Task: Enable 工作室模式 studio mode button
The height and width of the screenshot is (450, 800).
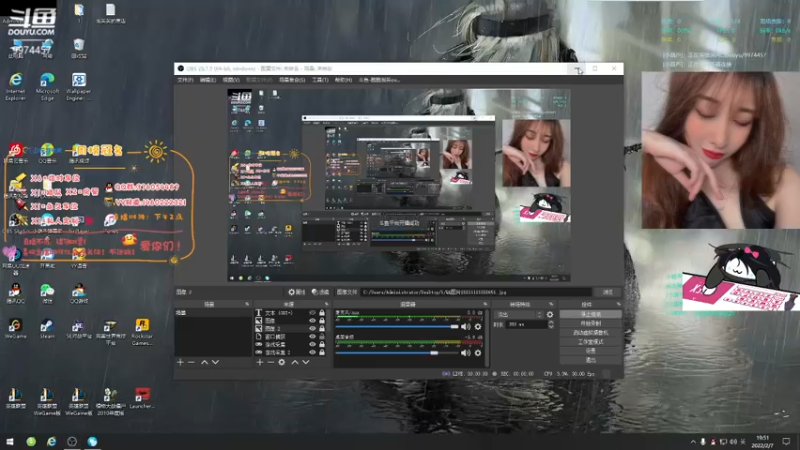Action: pos(591,342)
